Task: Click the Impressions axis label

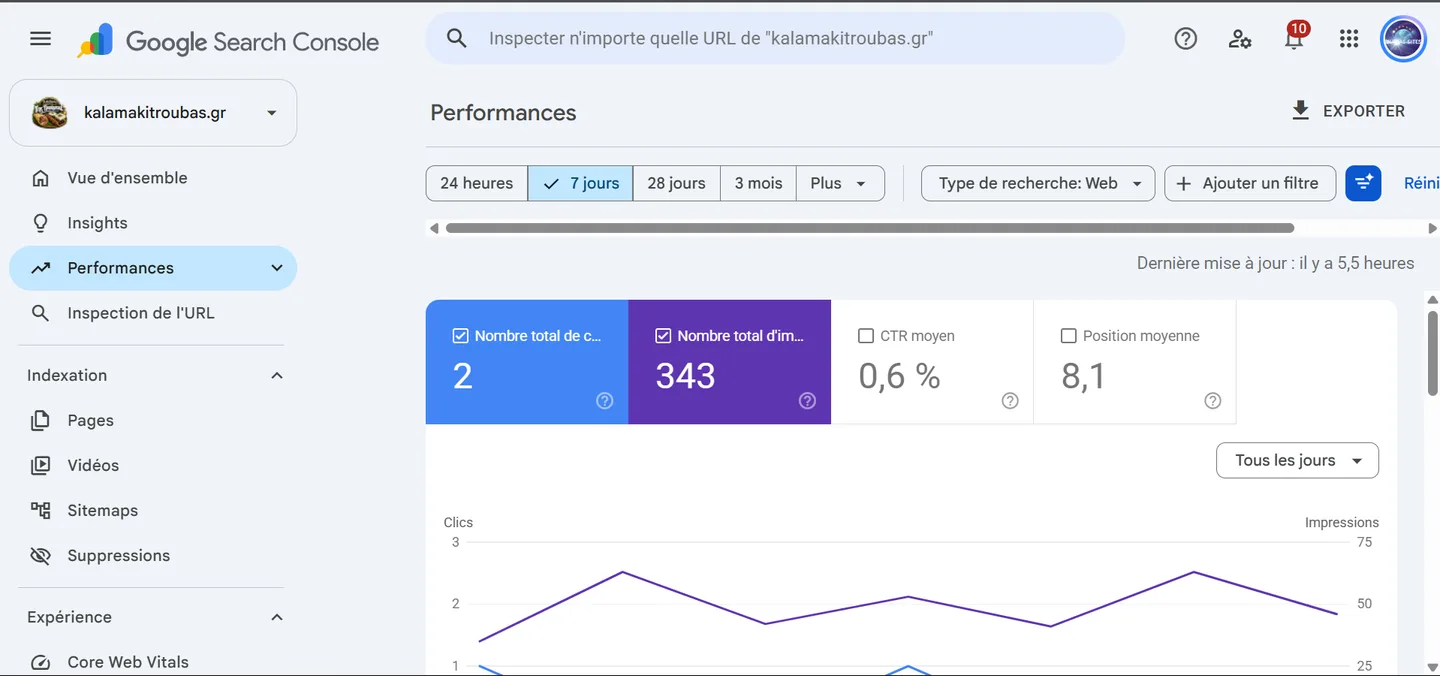Action: pyautogui.click(x=1341, y=522)
